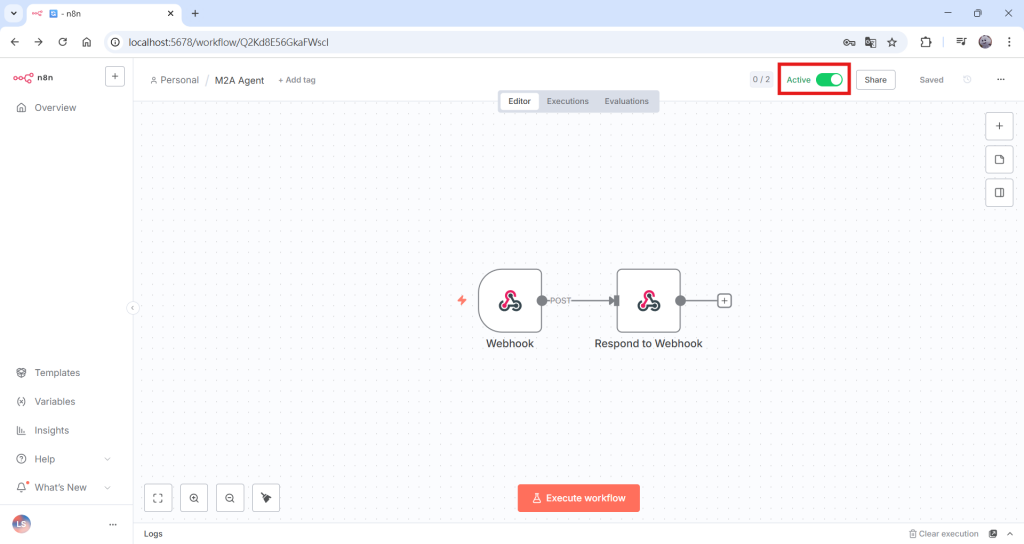Open workflow history clock icon

967,80
